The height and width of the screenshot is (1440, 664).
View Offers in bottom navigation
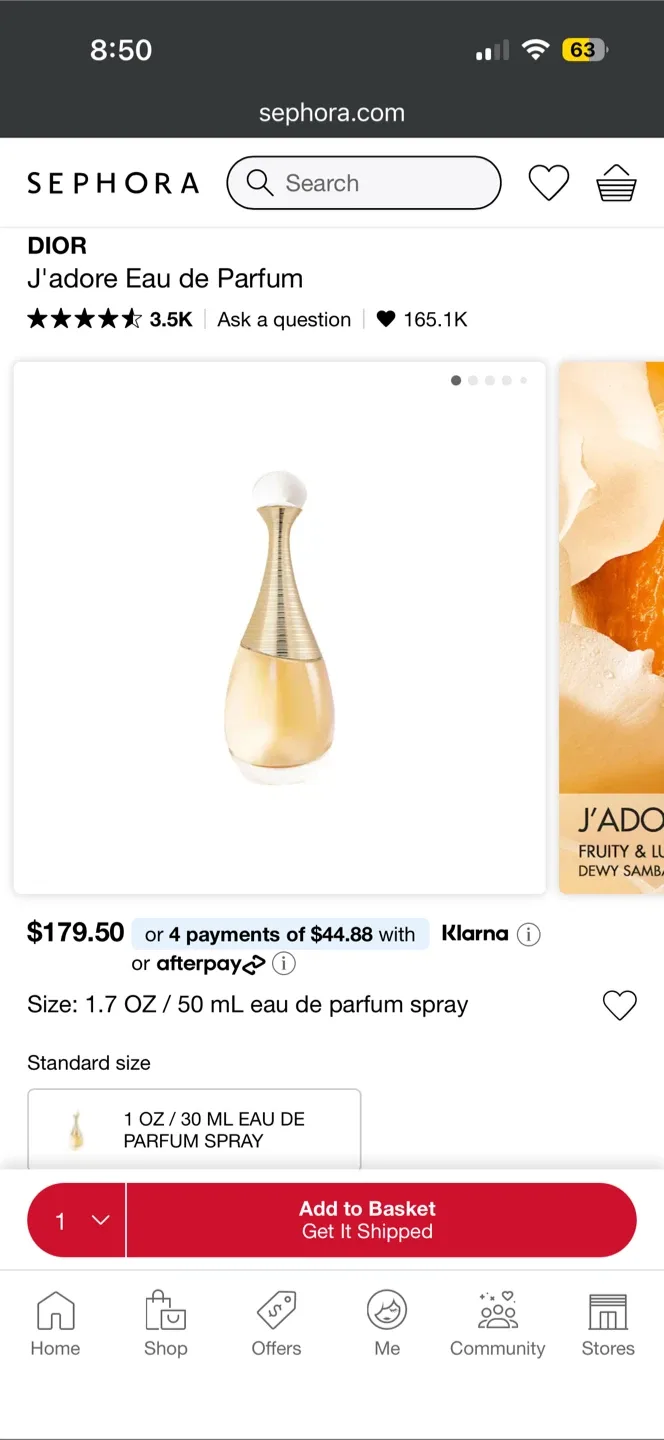point(276,1322)
